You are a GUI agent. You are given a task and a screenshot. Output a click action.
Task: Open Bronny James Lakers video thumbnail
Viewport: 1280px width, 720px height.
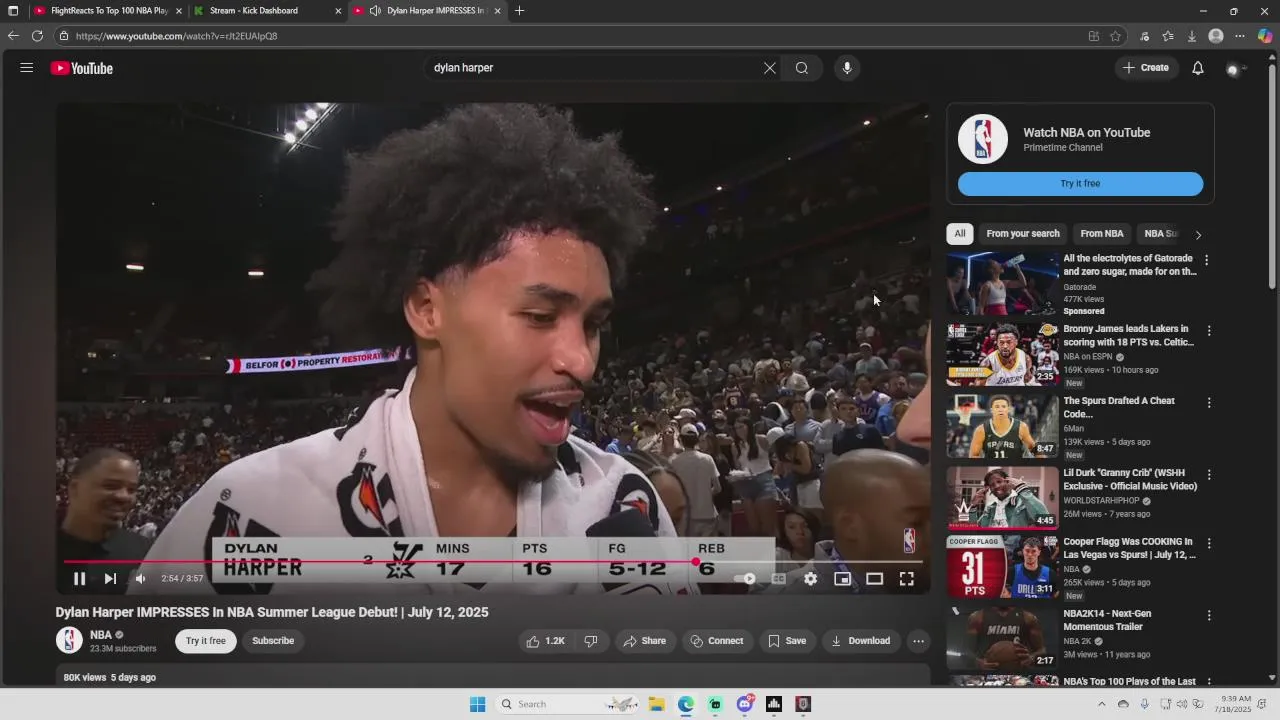coord(1002,354)
